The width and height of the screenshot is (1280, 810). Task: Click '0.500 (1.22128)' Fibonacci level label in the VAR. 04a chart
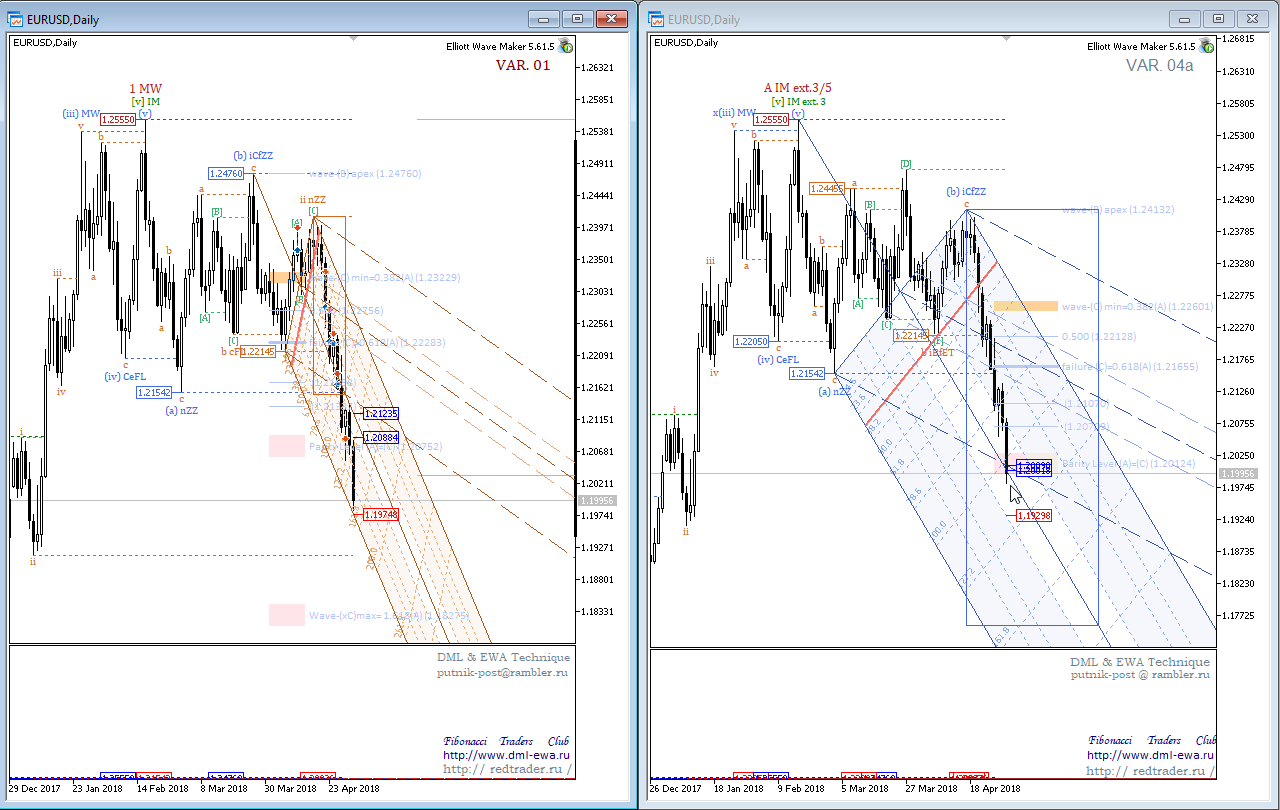(x=1098, y=336)
